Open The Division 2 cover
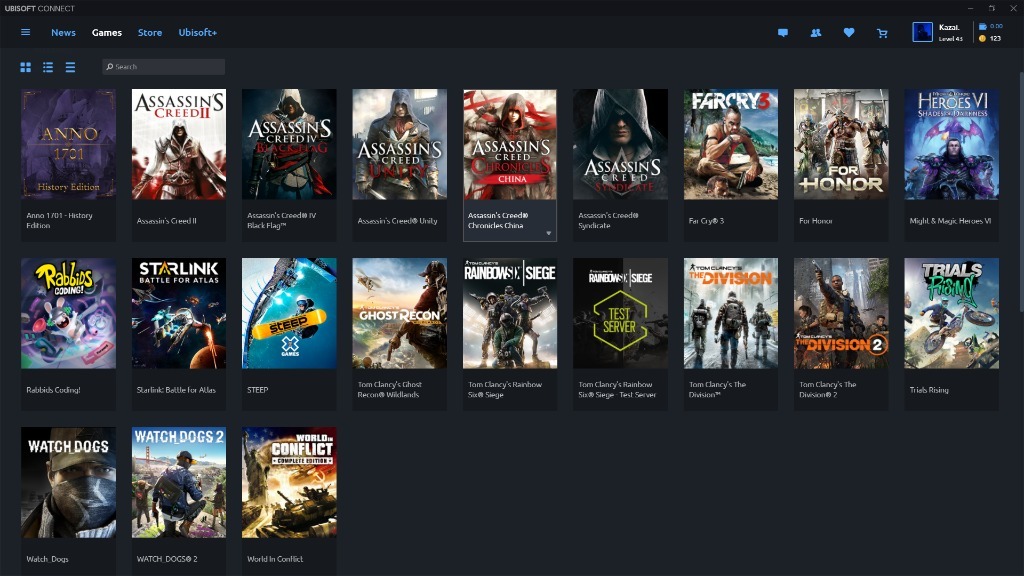 coord(841,313)
